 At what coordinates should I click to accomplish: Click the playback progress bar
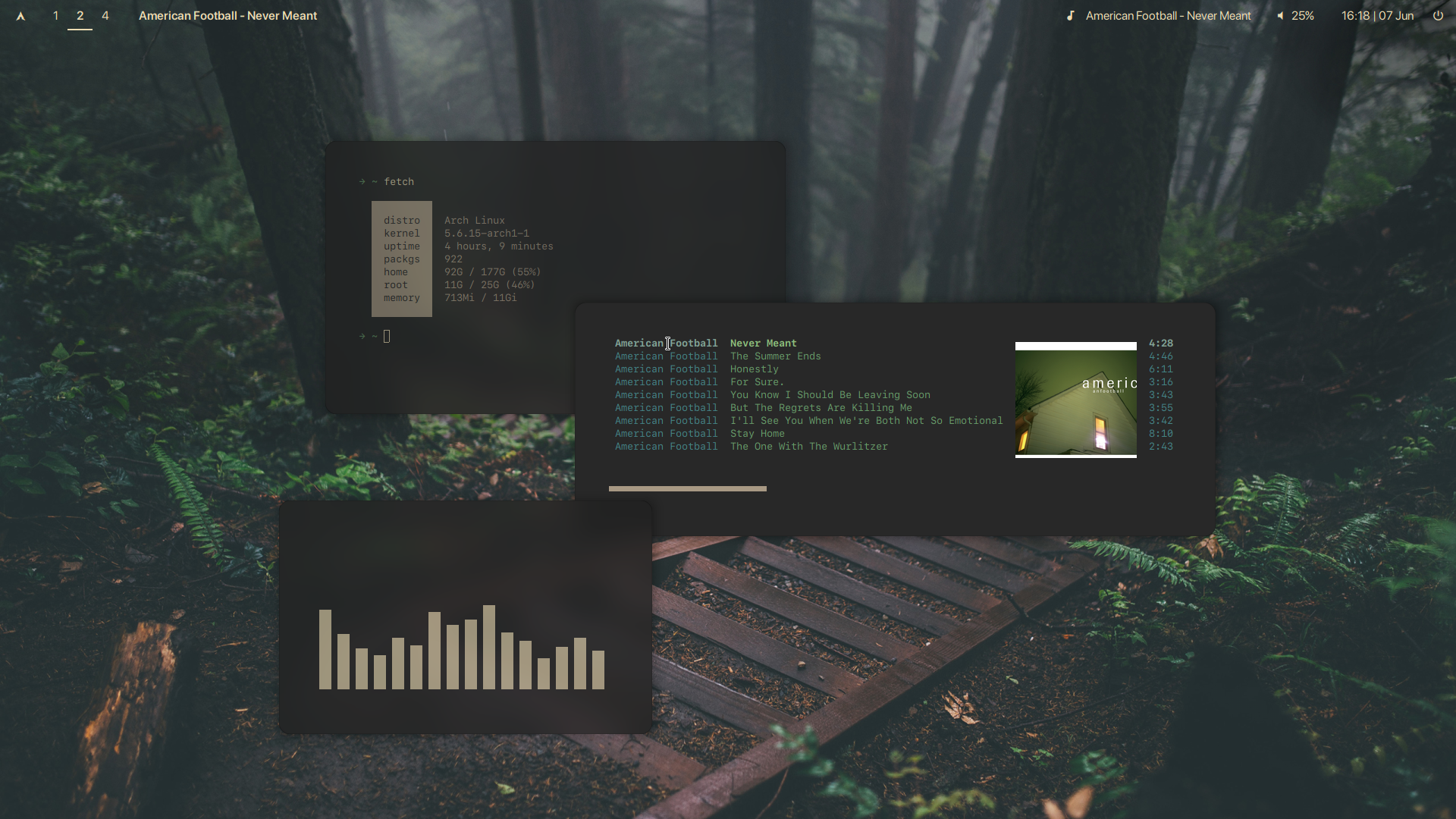(x=687, y=489)
